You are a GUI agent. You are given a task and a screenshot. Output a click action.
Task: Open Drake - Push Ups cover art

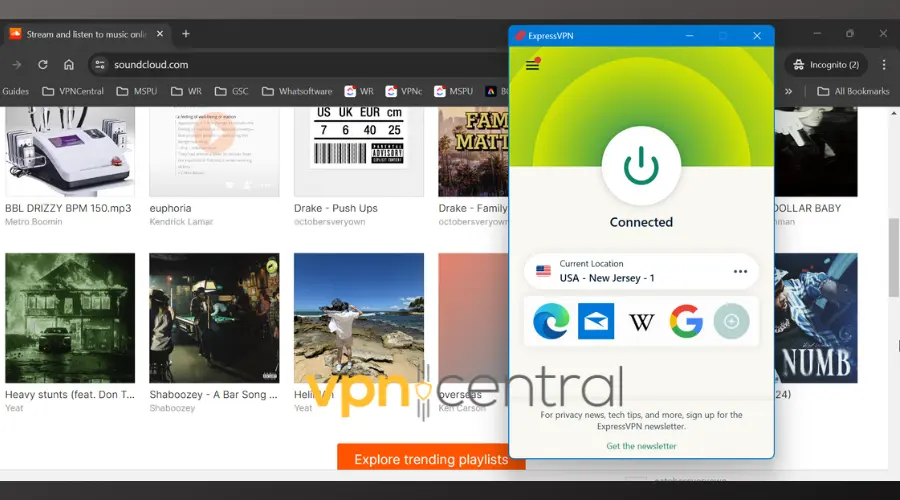[x=359, y=152]
